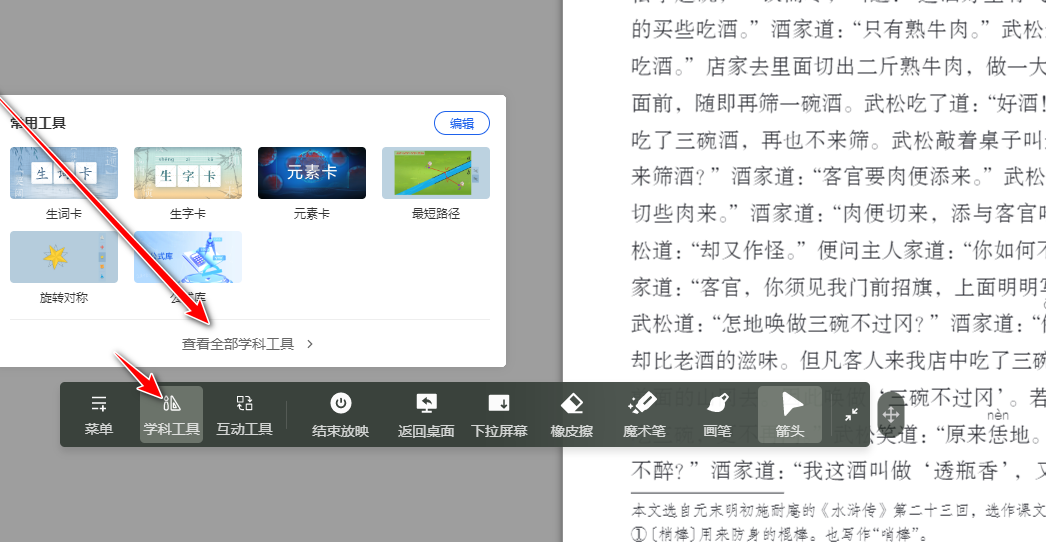Click the 旋转对称 label text
Screen dimensions: 1046x542
[x=64, y=298]
